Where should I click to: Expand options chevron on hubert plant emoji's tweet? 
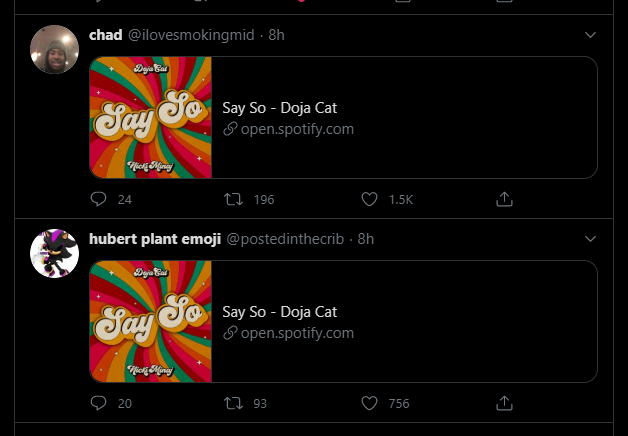[590, 239]
